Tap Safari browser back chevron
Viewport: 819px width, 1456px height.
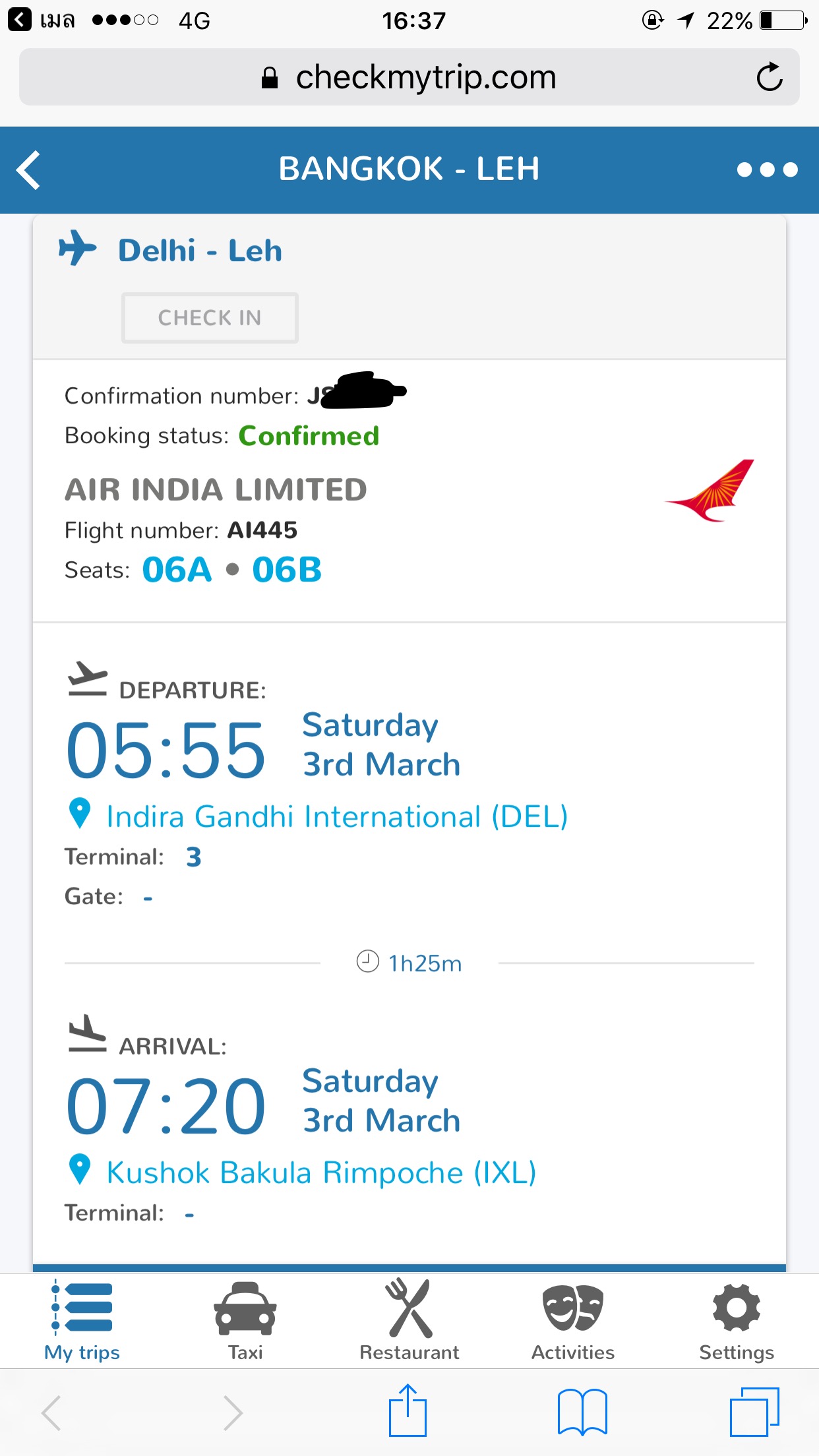[51, 1412]
